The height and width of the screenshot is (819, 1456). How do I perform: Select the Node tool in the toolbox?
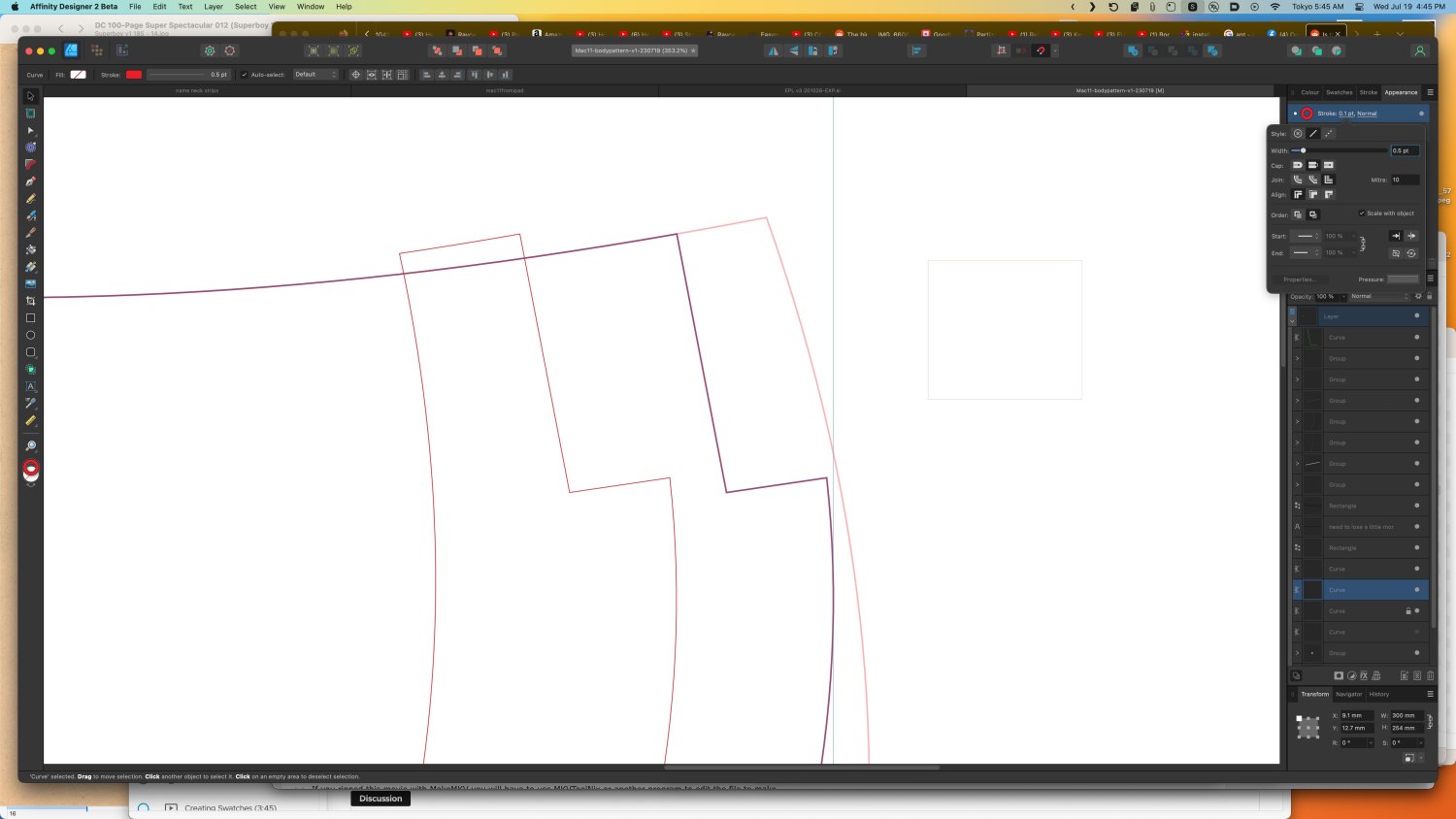coord(30,130)
